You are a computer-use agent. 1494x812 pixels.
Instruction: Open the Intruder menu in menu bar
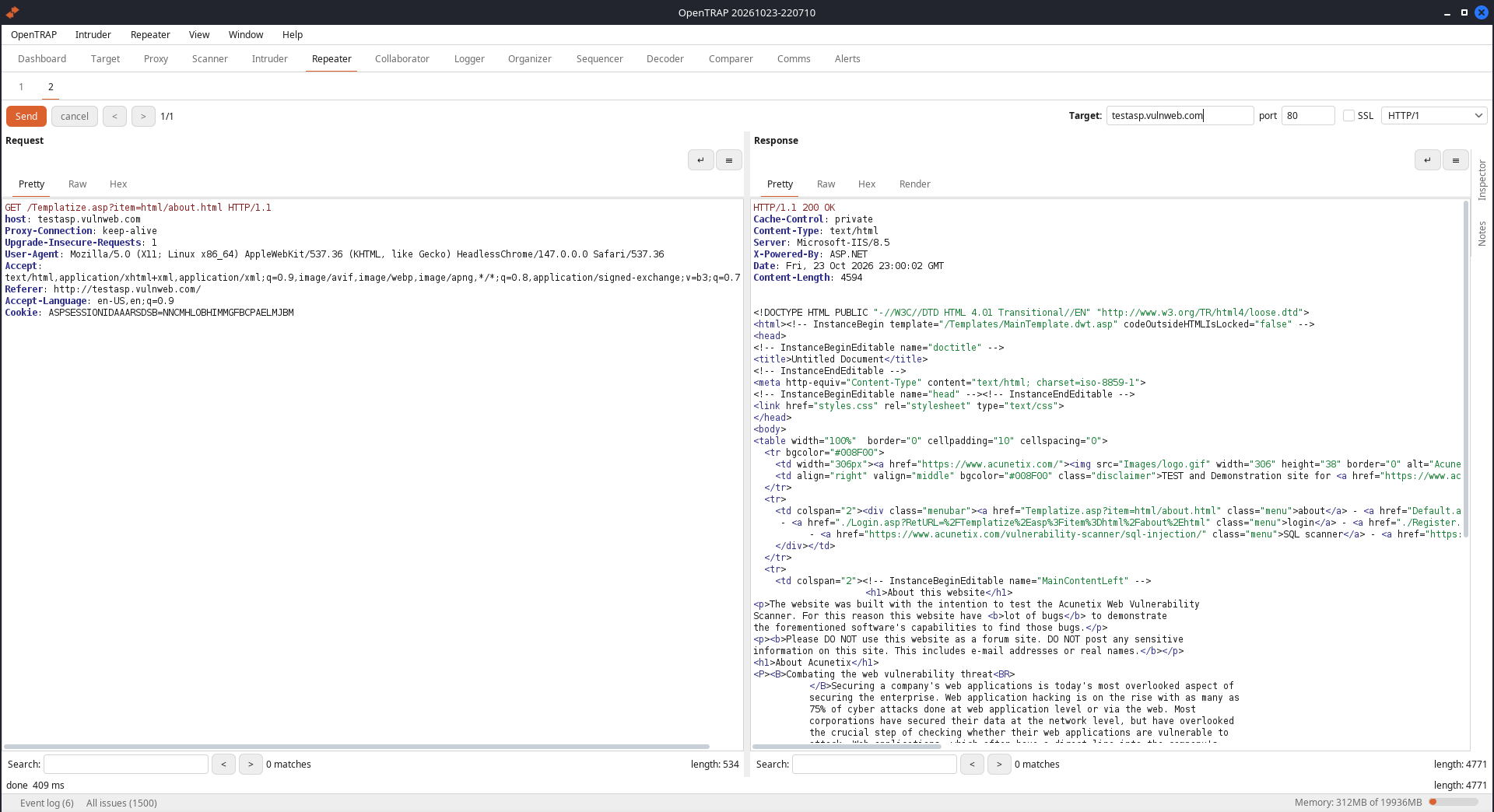click(93, 35)
